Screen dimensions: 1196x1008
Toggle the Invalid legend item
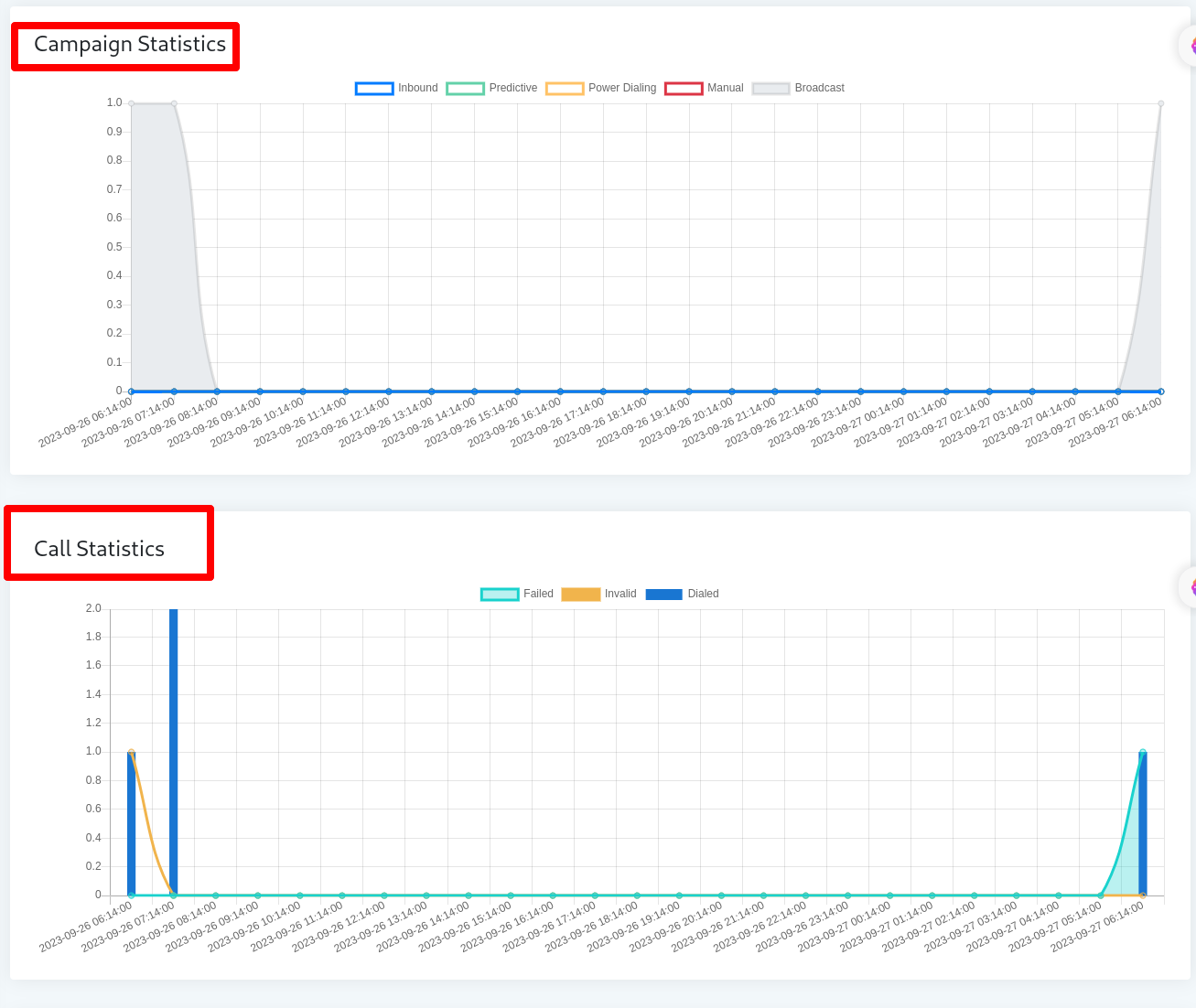(x=598, y=595)
